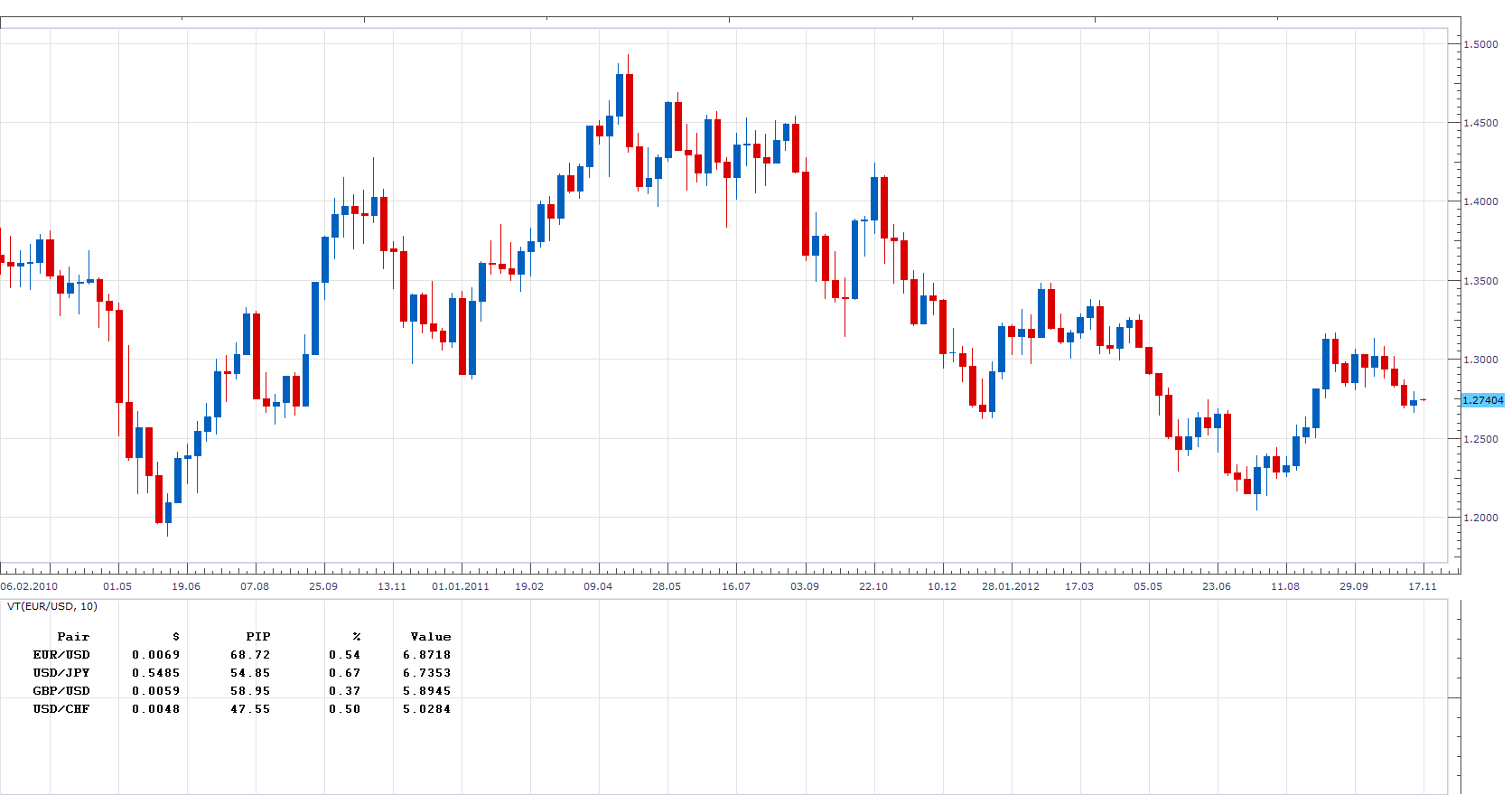Click the current price tag 1.27404
Screen dimensions: 1512x795
point(1483,400)
